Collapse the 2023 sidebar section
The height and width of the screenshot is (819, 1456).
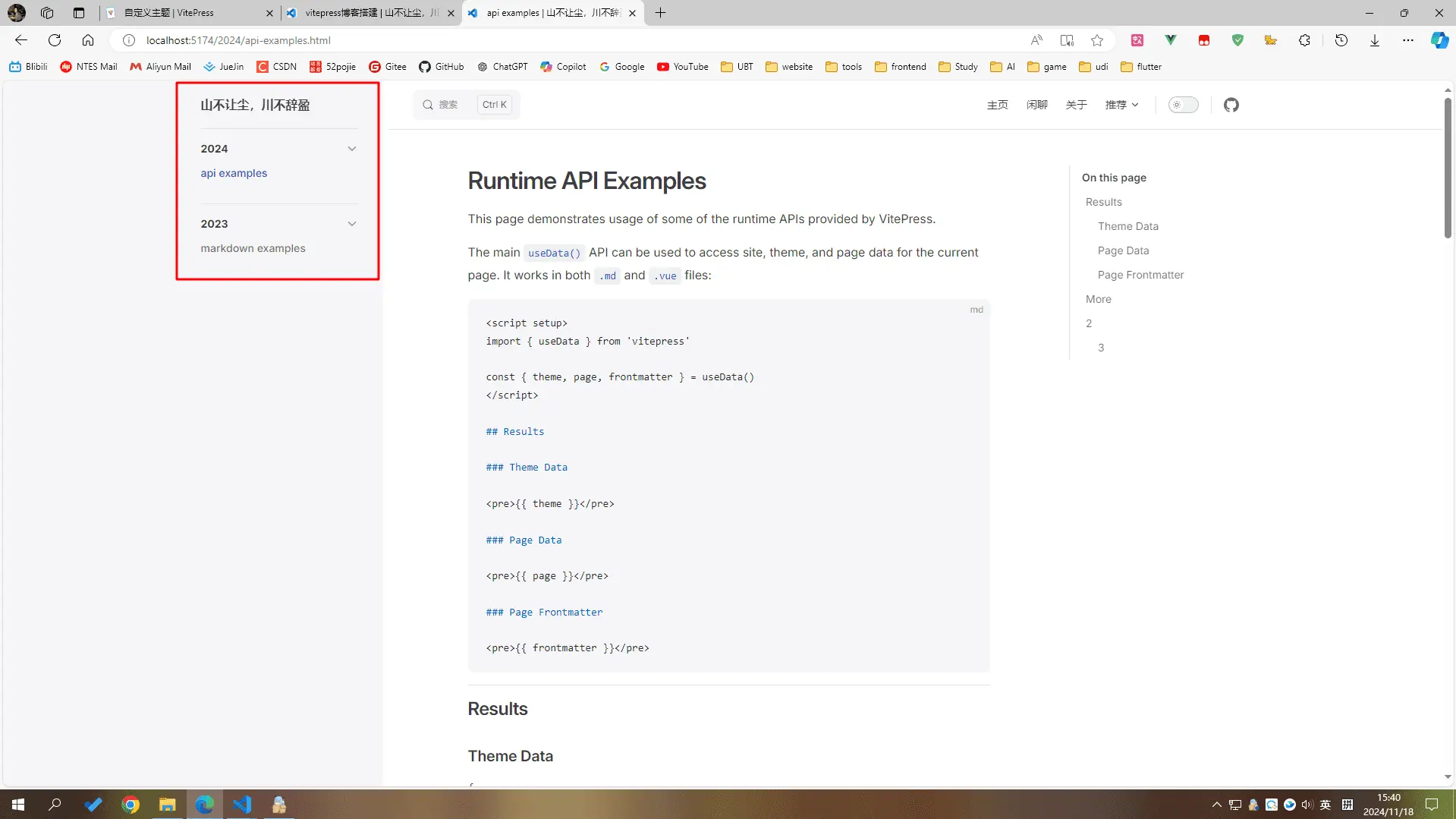pyautogui.click(x=351, y=224)
